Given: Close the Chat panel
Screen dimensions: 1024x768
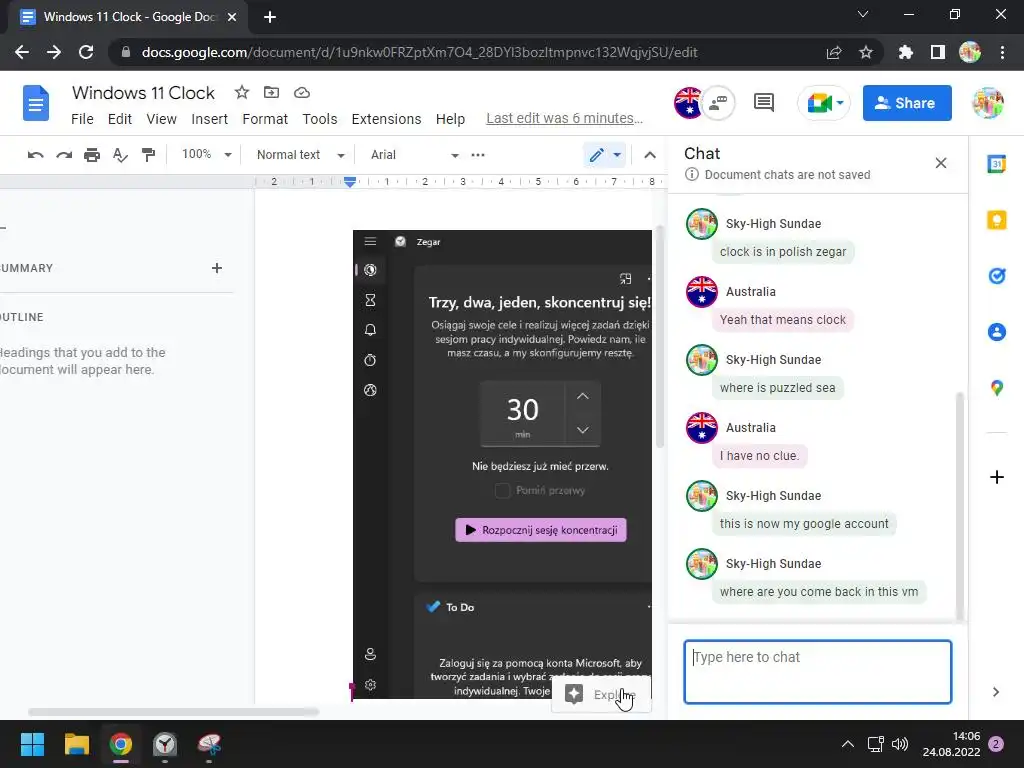Looking at the screenshot, I should click(940, 163).
